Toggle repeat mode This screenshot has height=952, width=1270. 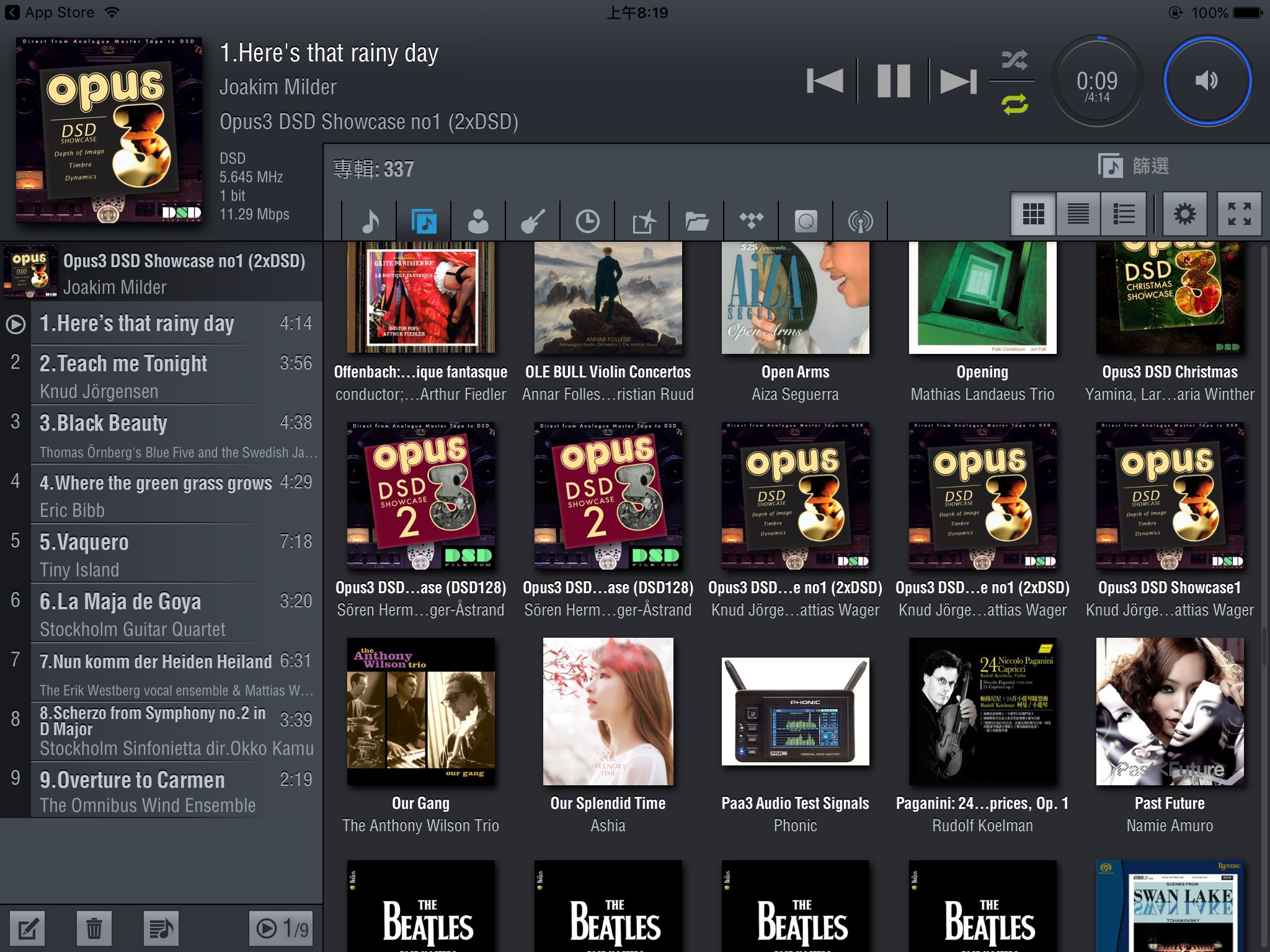pyautogui.click(x=1015, y=104)
